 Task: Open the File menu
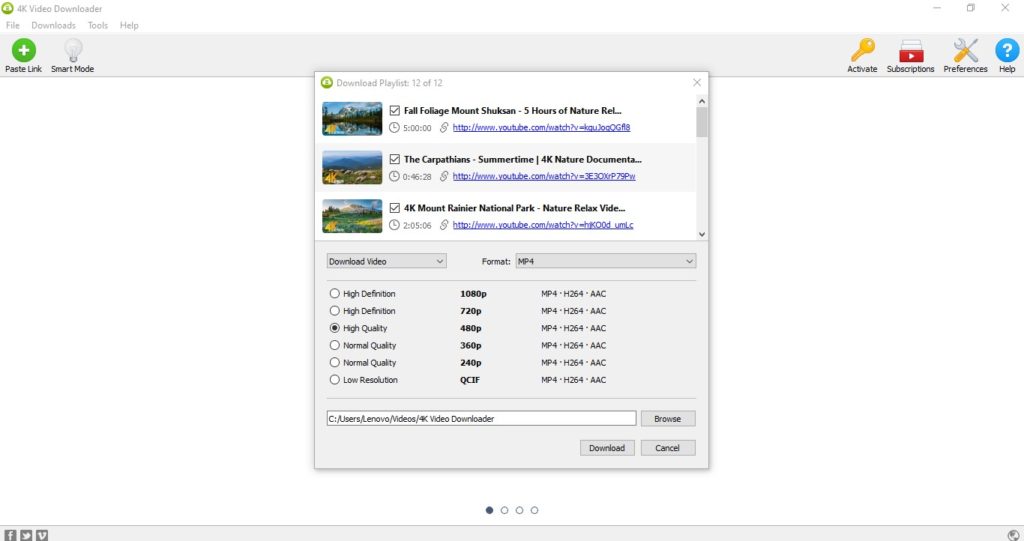pos(13,25)
